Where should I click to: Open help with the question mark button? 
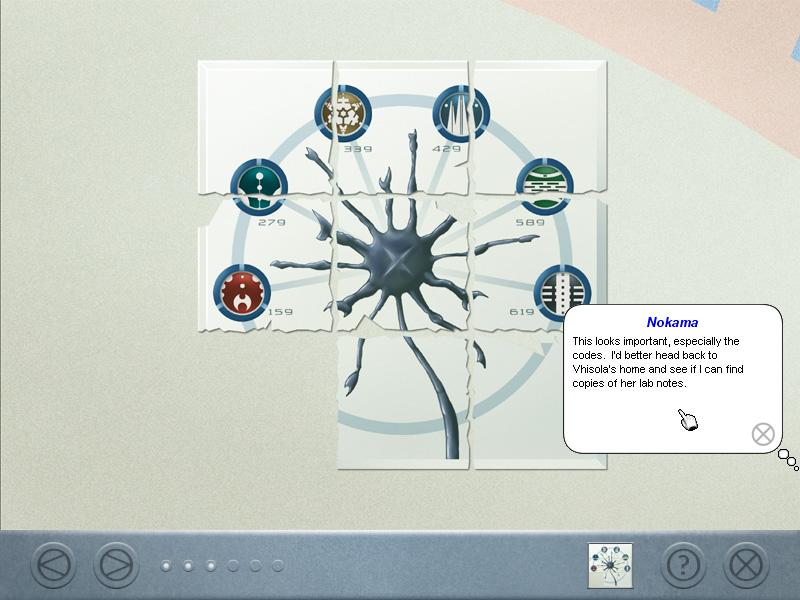tap(683, 565)
